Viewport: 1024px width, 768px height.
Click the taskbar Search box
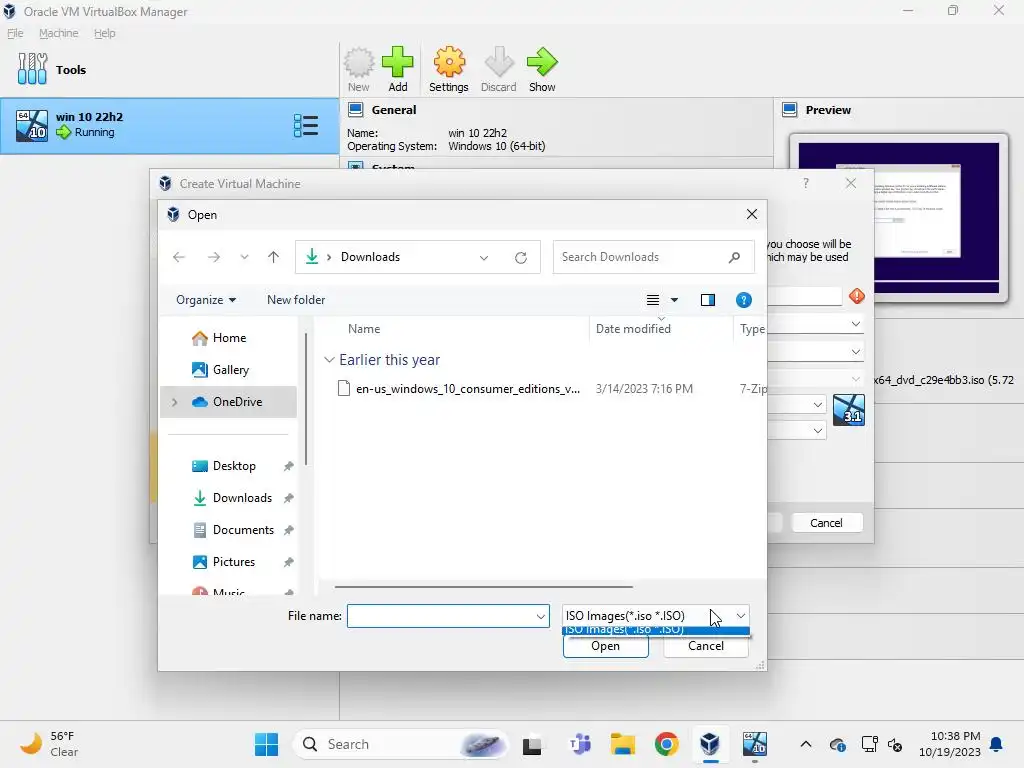(x=400, y=744)
